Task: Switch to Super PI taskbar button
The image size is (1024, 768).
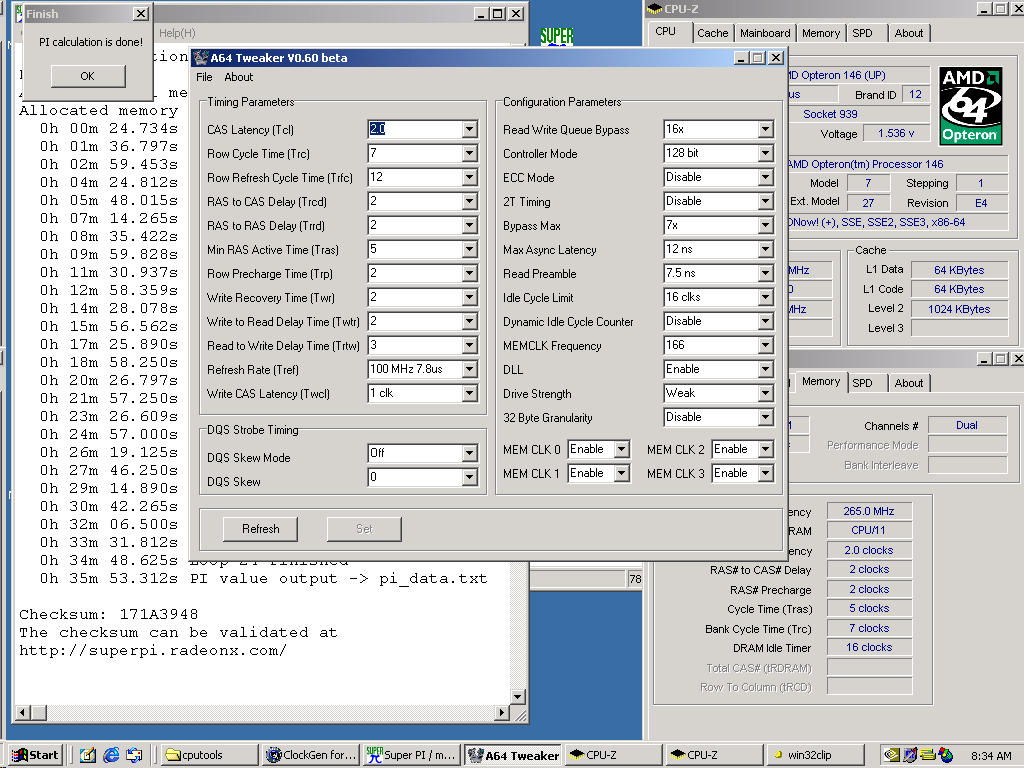Action: pos(412,755)
